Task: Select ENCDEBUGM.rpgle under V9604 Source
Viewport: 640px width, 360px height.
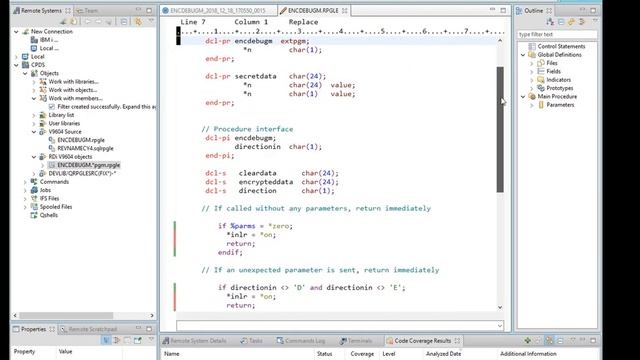Action: click(80, 140)
